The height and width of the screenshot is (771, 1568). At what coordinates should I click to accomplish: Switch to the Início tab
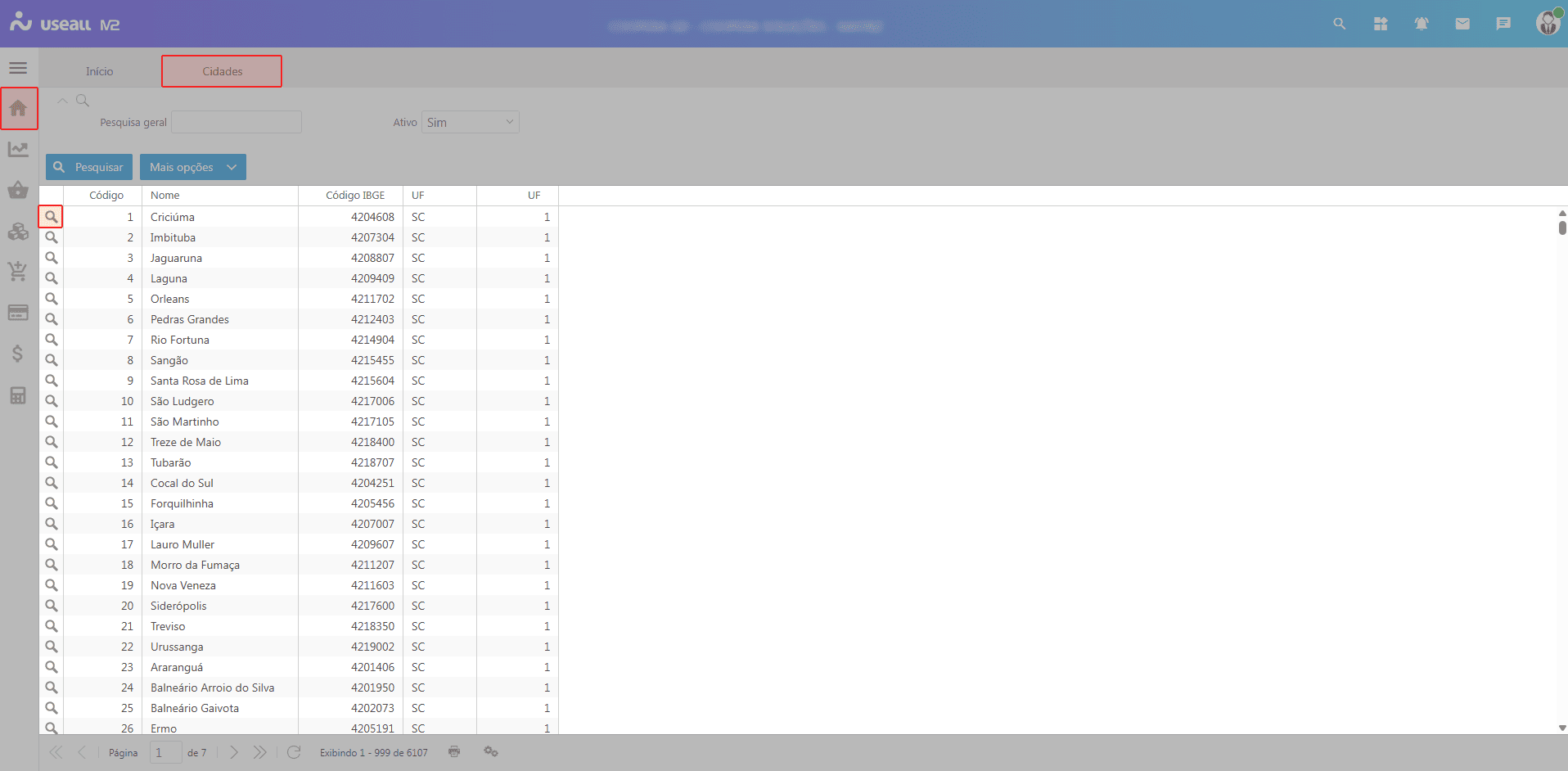tap(100, 71)
